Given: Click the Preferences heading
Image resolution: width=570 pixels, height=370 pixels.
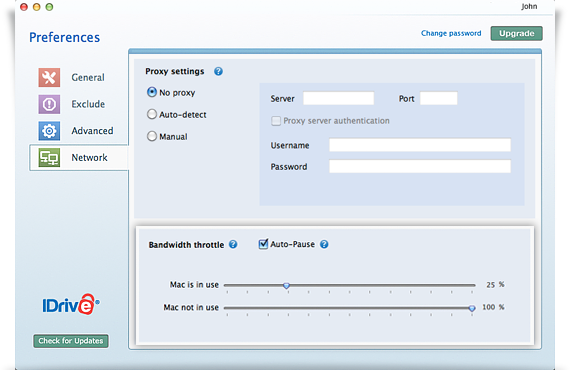Looking at the screenshot, I should point(64,37).
